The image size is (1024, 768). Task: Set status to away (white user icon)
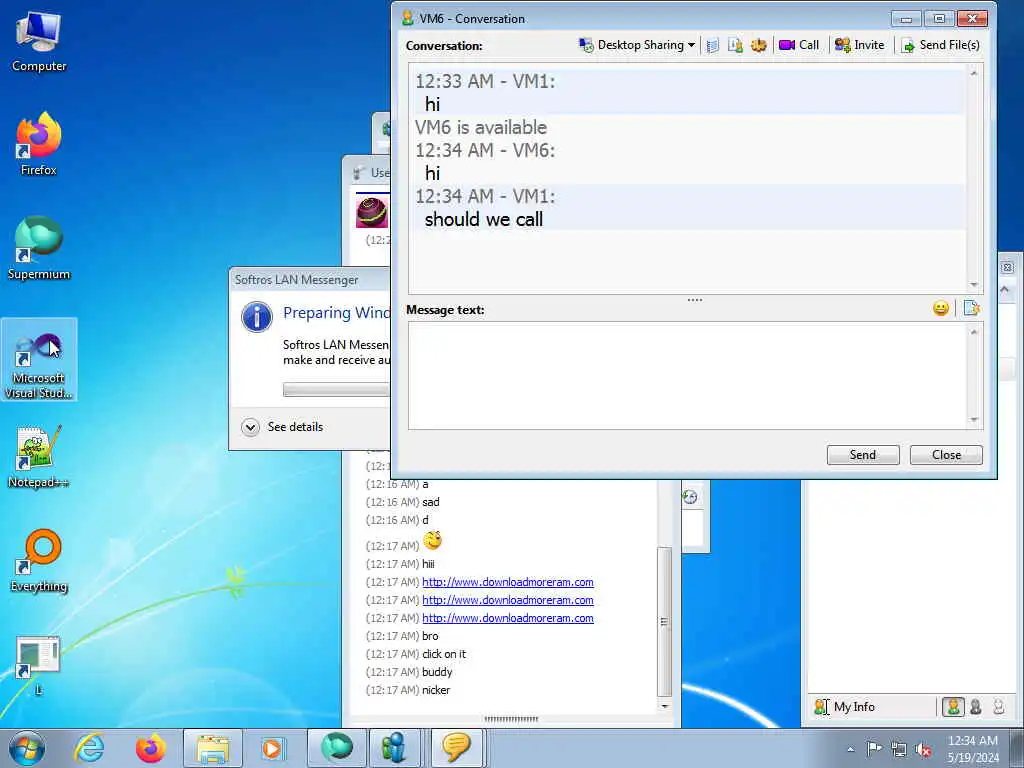(x=999, y=707)
